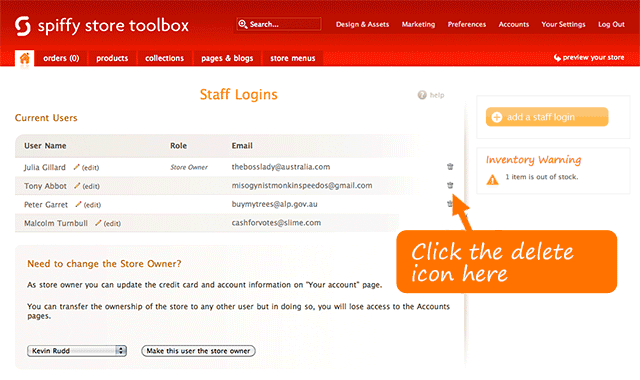The image size is (640, 380).
Task: Click the inventory warning triangle icon
Action: click(493, 179)
